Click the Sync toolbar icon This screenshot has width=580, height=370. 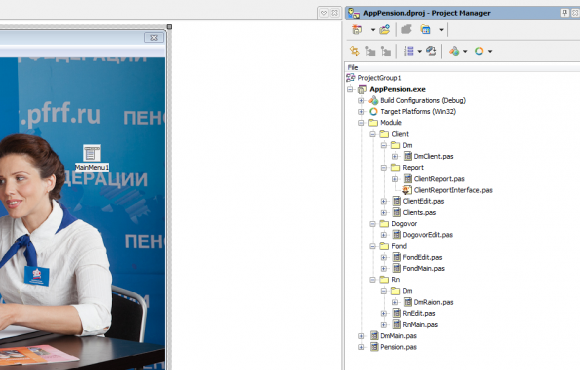point(355,51)
